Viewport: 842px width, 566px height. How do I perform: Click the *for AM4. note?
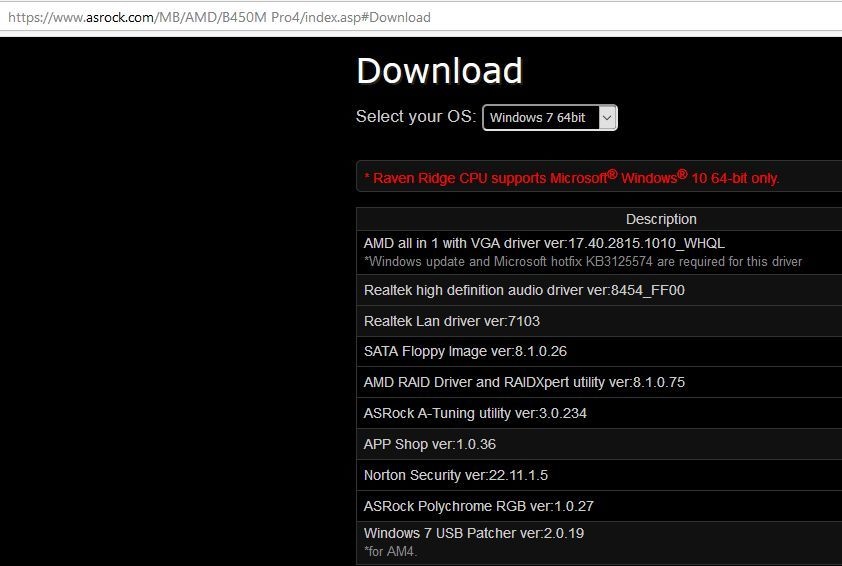coord(390,552)
